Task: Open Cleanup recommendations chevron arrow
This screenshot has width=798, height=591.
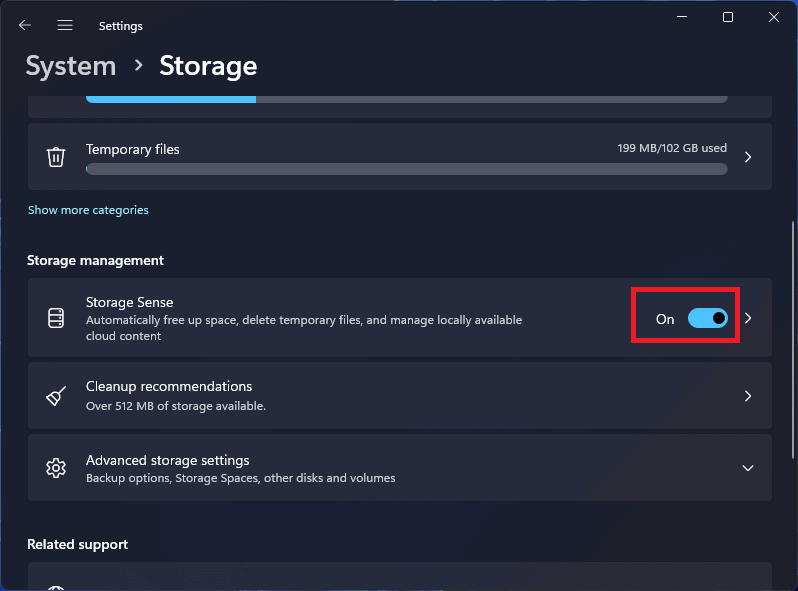Action: (748, 396)
